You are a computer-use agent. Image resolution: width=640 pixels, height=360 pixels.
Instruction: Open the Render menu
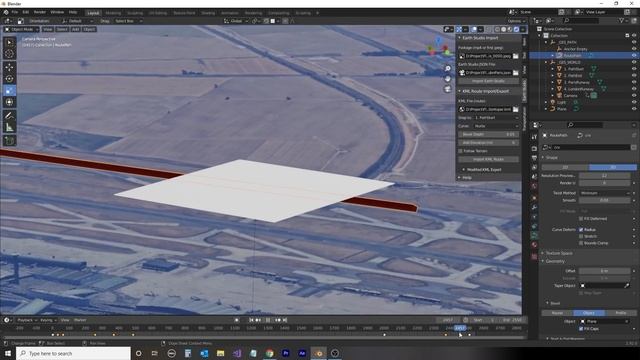click(40, 13)
